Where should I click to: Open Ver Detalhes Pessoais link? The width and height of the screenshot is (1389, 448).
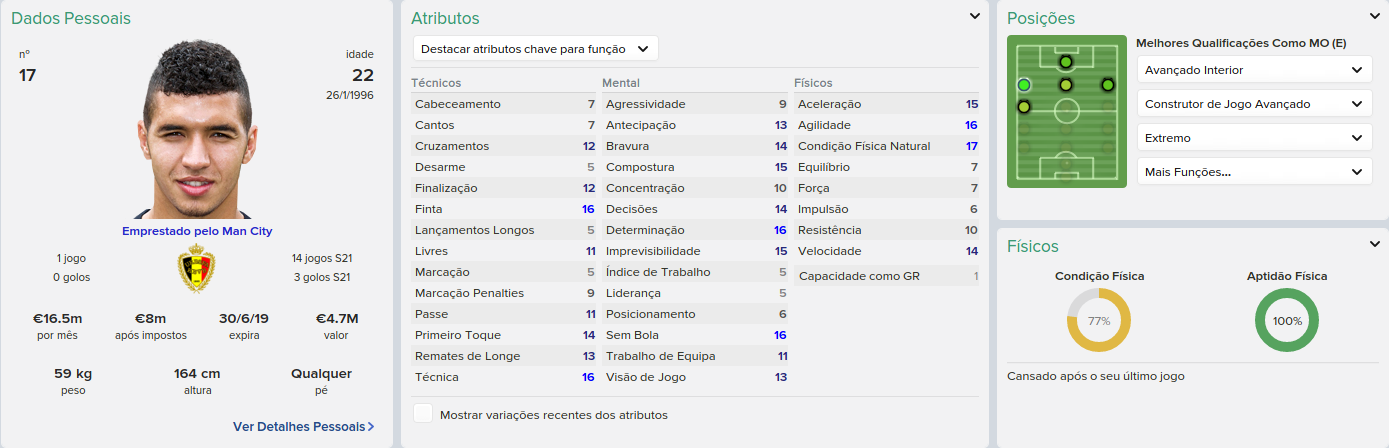pyautogui.click(x=303, y=426)
